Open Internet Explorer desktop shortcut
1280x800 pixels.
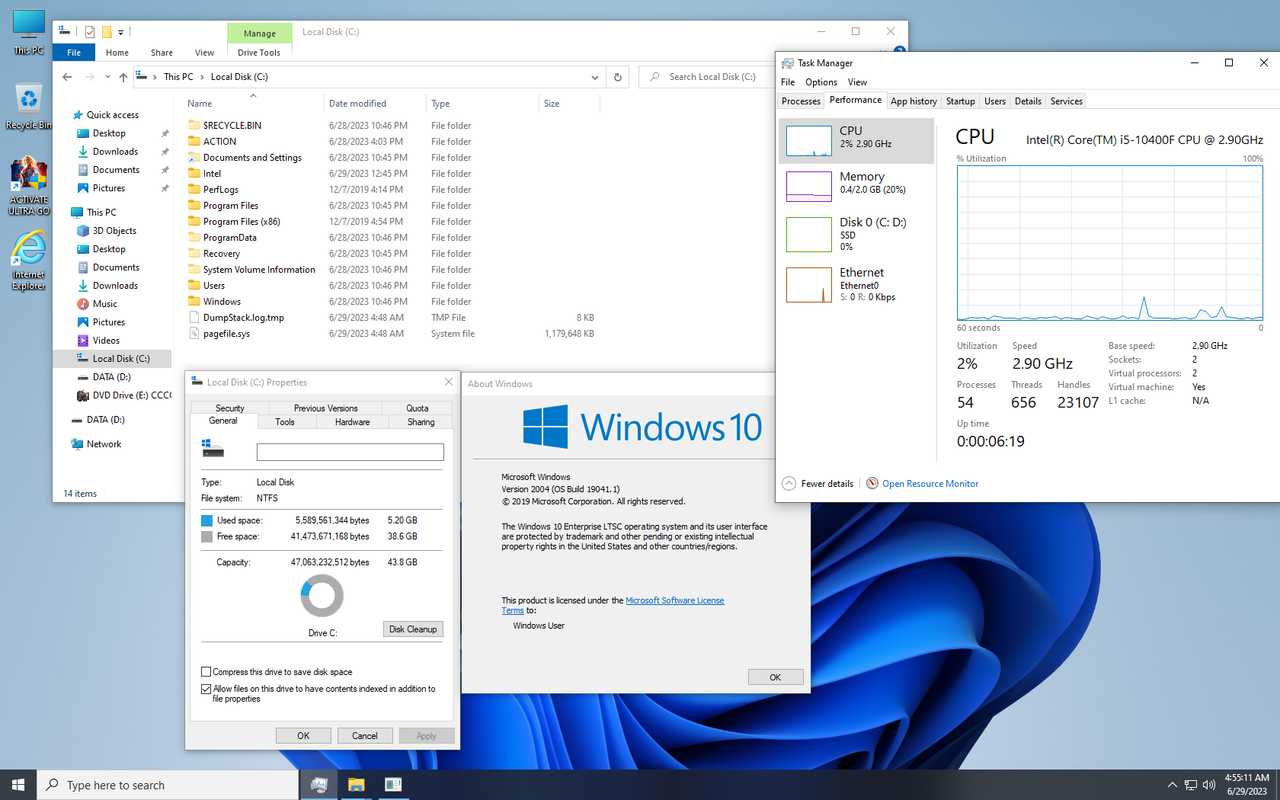click(29, 260)
